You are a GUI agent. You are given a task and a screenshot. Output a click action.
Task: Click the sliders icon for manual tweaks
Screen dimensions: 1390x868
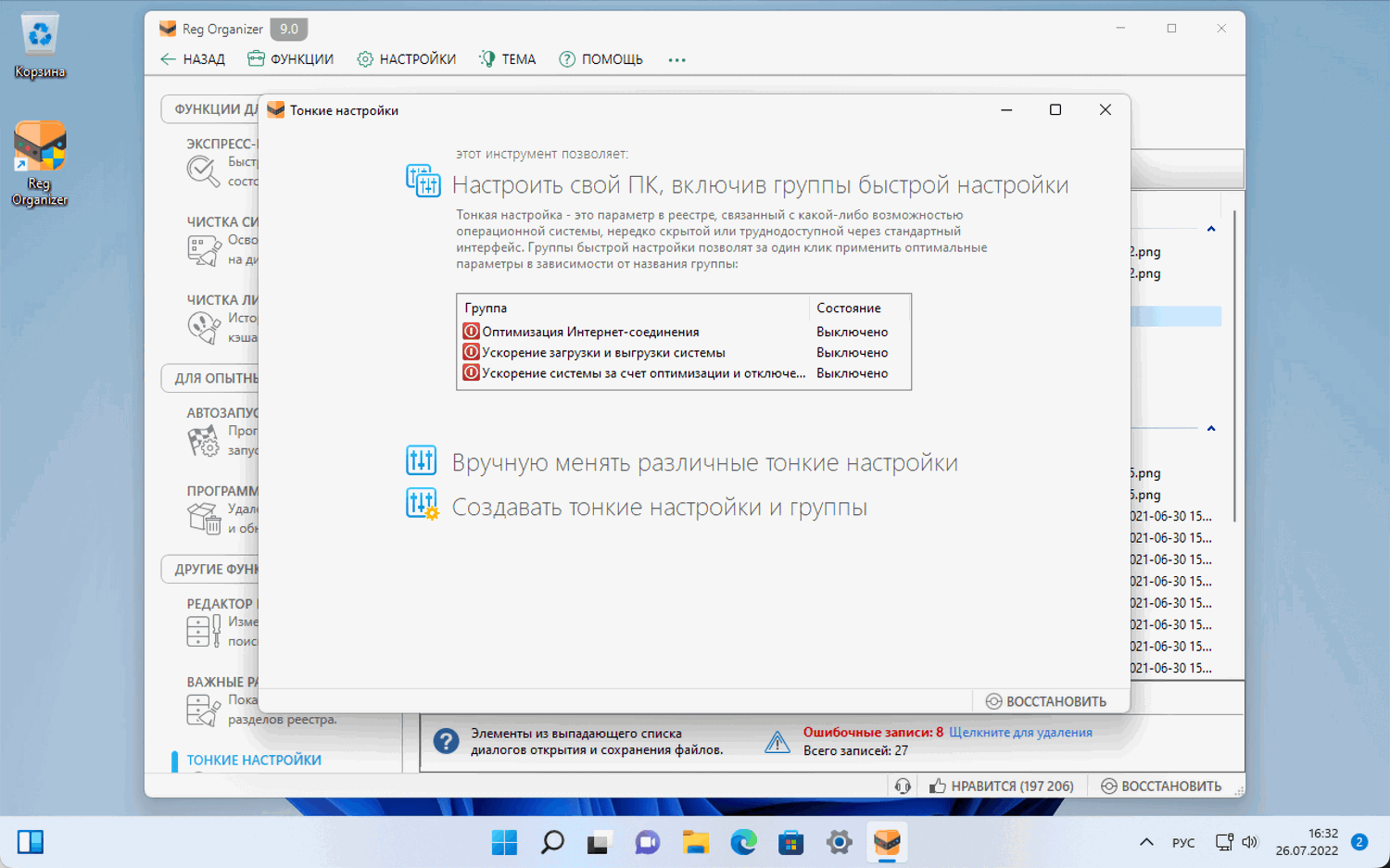tap(422, 460)
